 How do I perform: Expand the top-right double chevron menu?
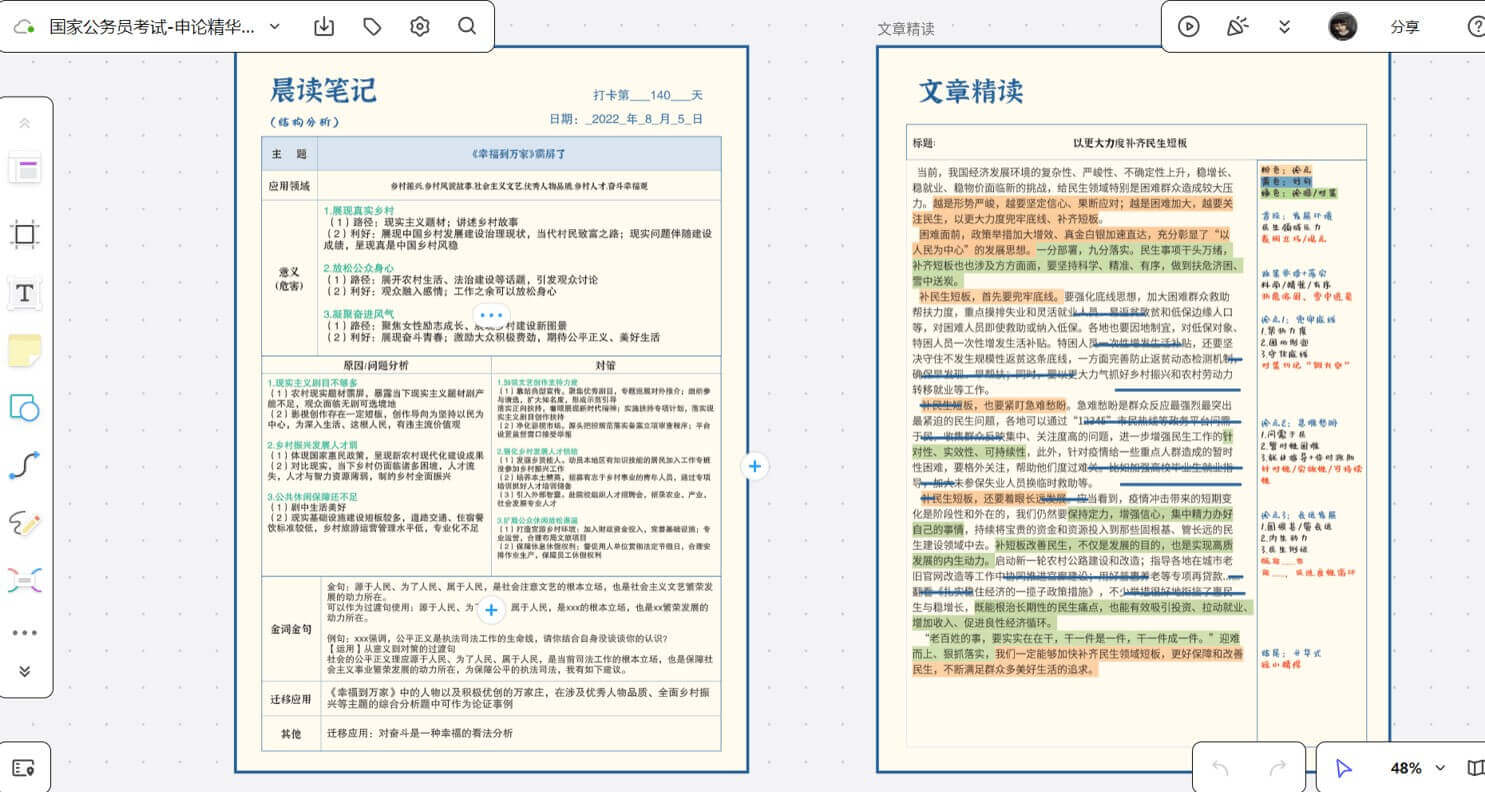pos(1285,27)
